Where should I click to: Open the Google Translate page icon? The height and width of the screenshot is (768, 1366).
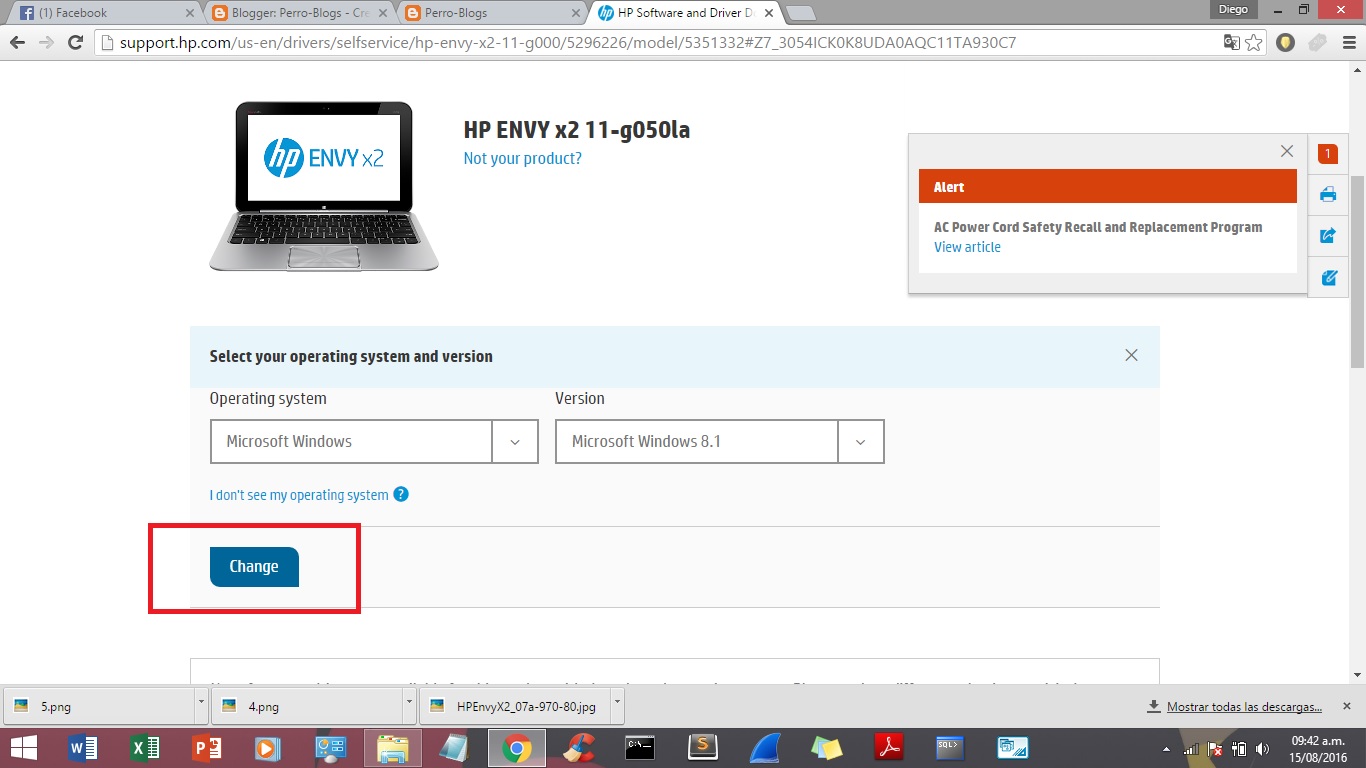coord(1231,43)
